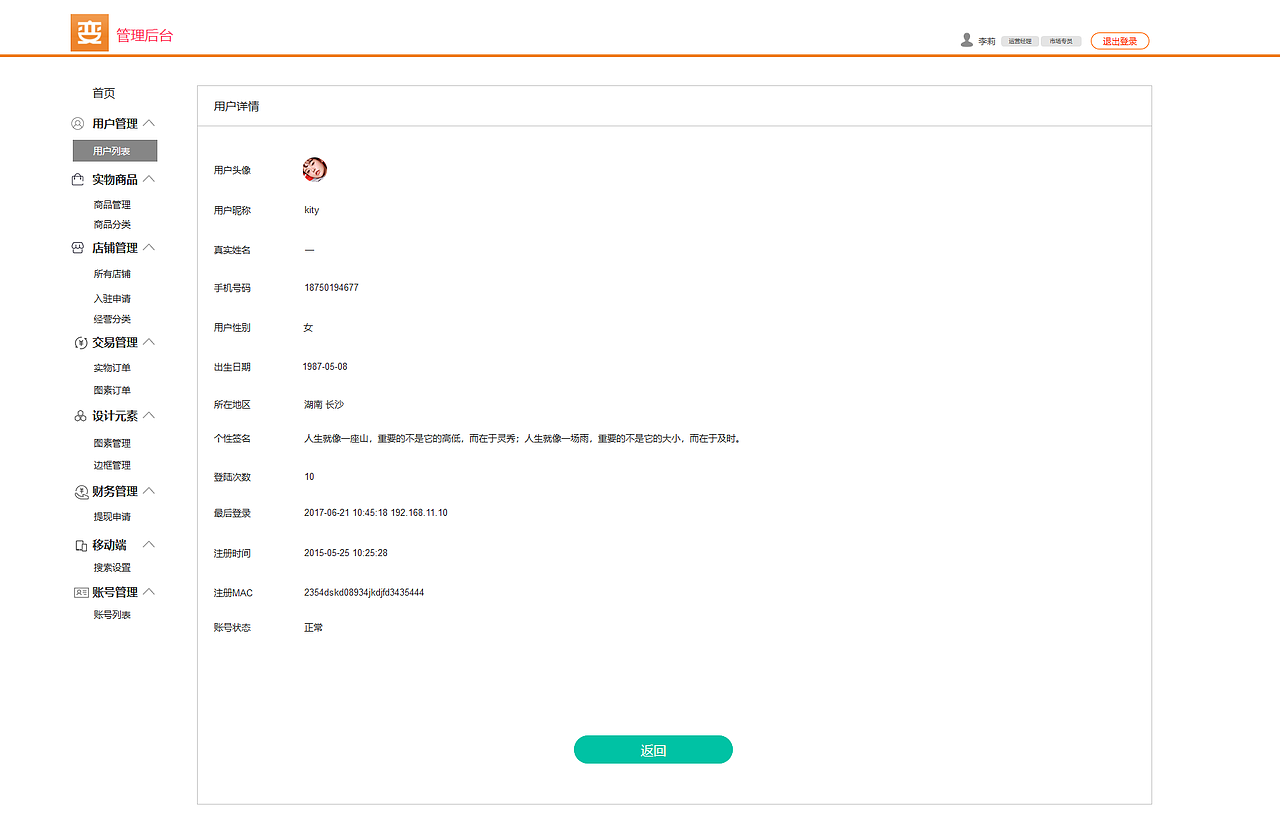Collapse the 设计元素 section chevron
The width and height of the screenshot is (1280, 825).
149,415
